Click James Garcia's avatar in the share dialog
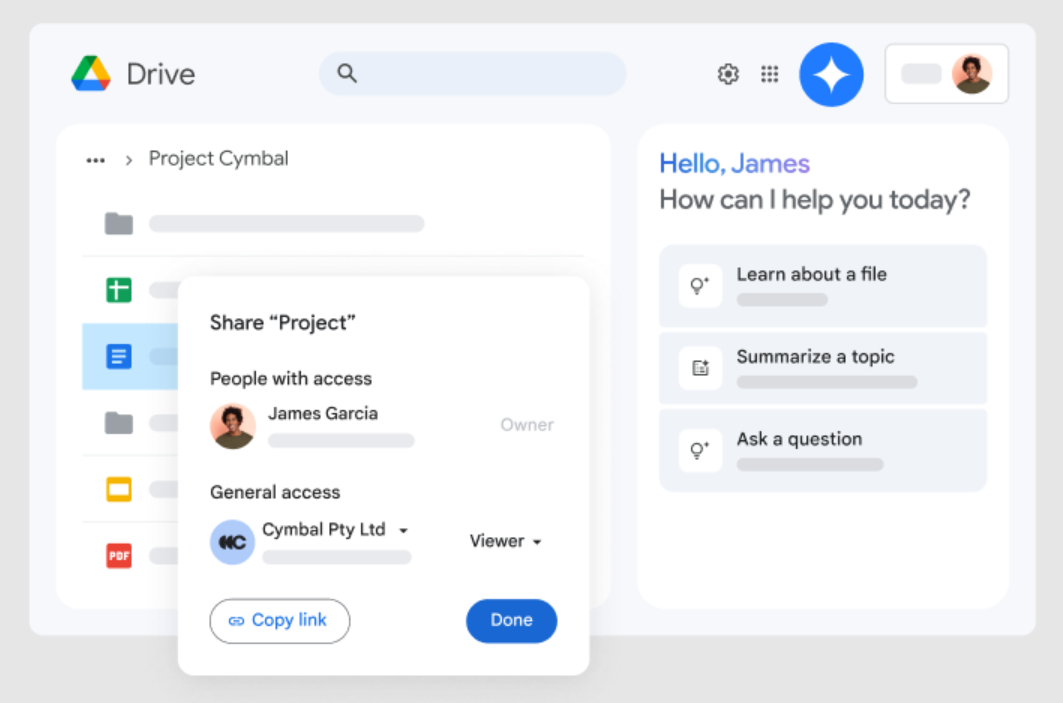The height and width of the screenshot is (703, 1063). tap(233, 426)
